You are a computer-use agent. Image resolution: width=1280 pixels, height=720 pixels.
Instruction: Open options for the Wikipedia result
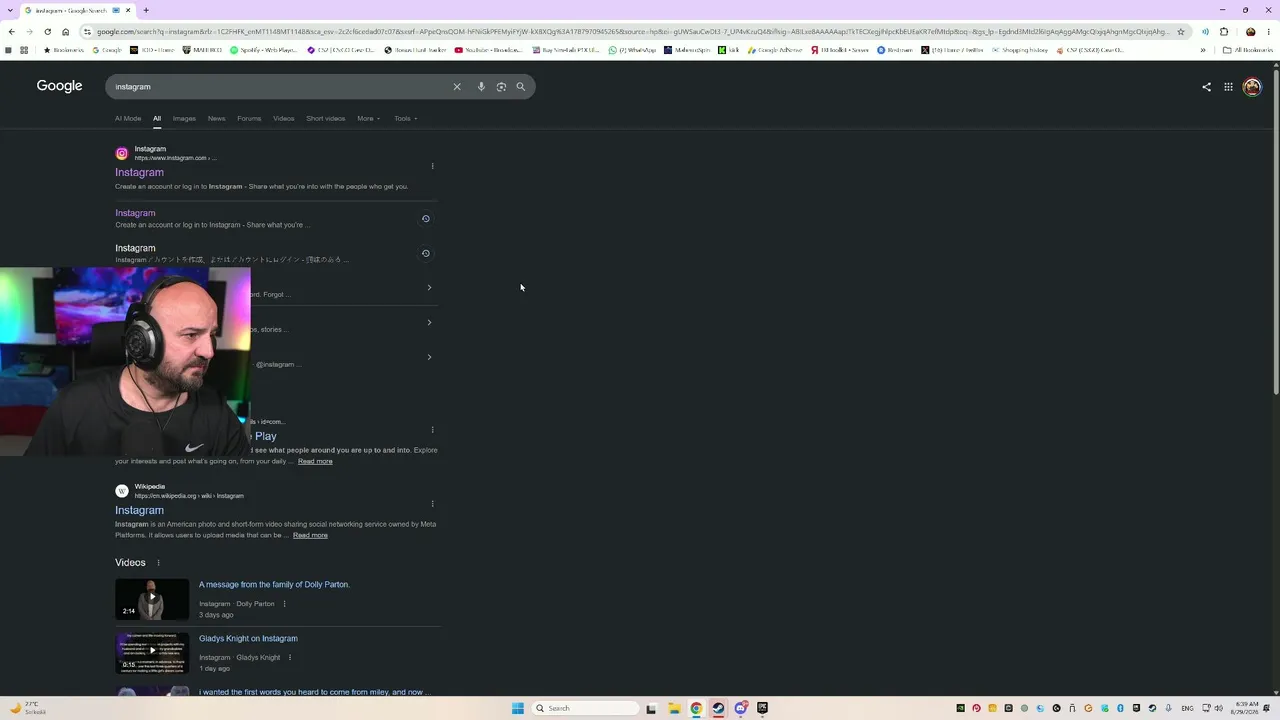pyautogui.click(x=432, y=503)
